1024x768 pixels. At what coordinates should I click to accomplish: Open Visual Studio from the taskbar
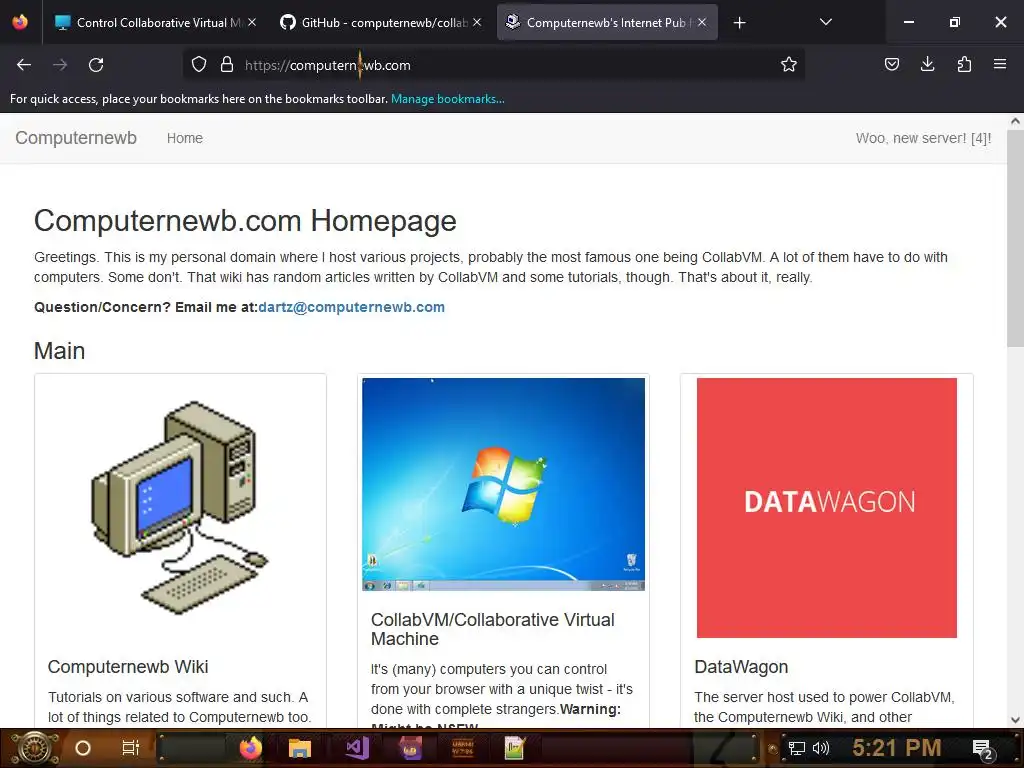pos(357,748)
